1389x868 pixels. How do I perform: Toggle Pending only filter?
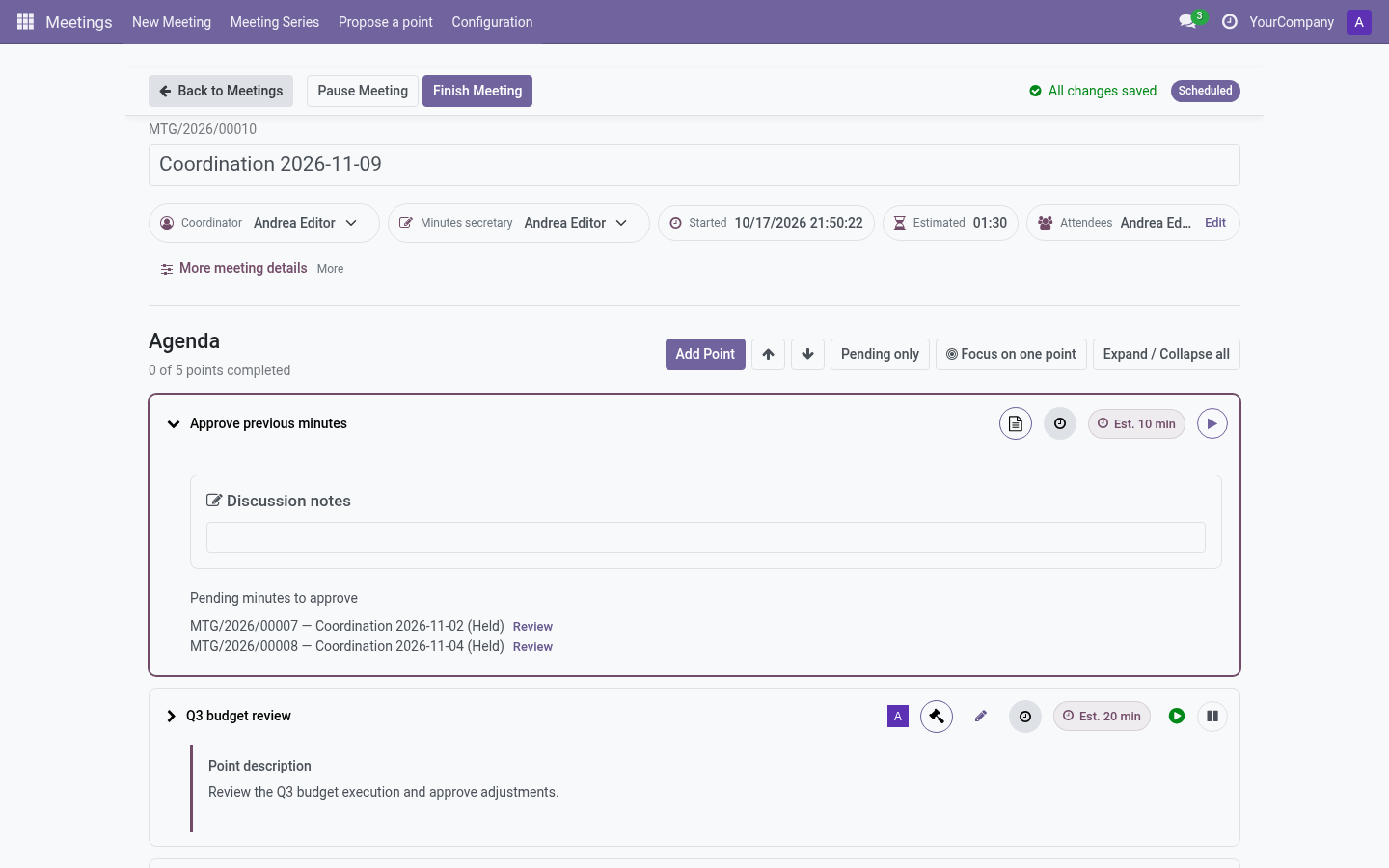tap(880, 354)
